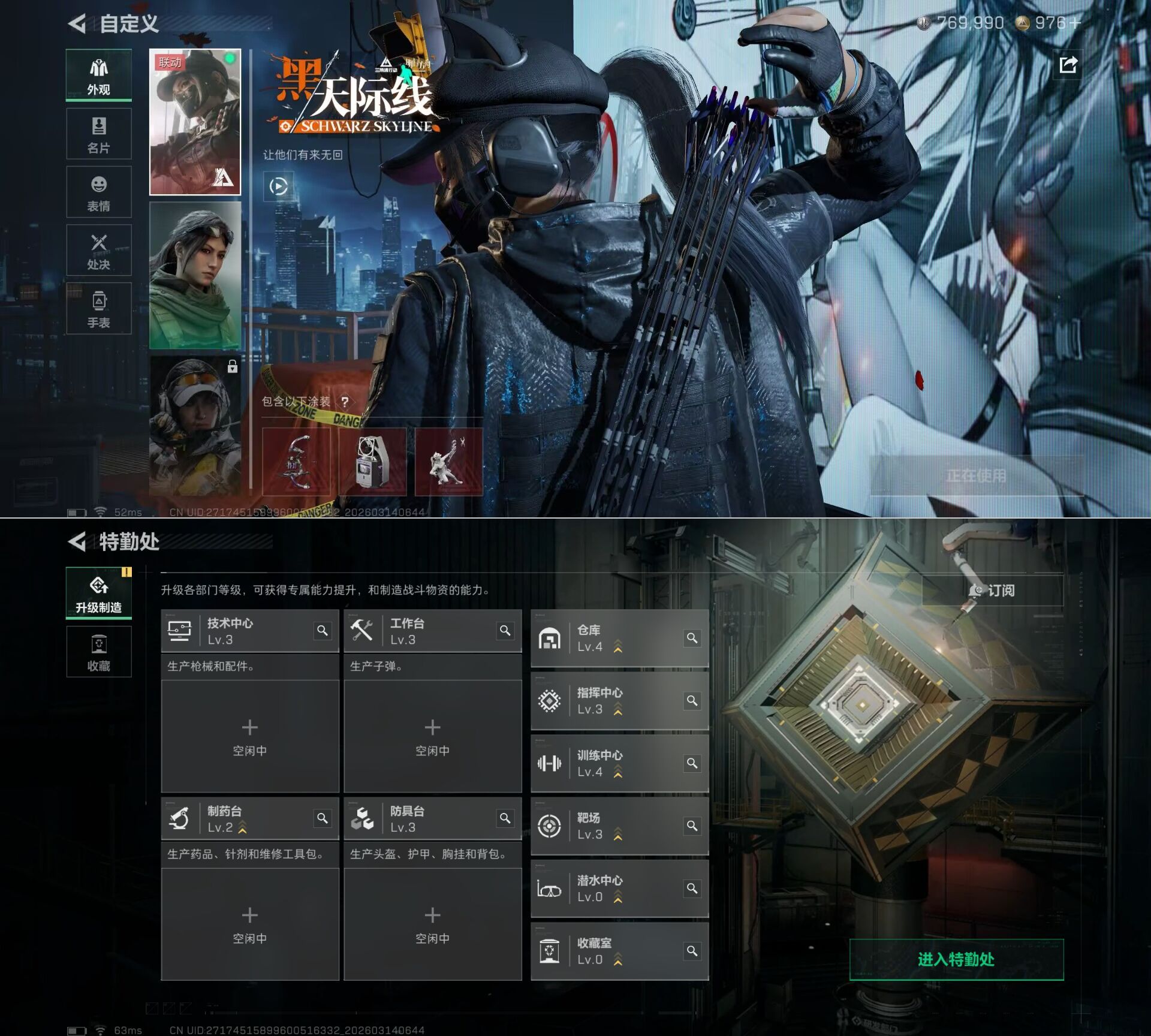This screenshot has height=1036, width=1151.
Task: Click the share icon at top right
Action: (x=1068, y=65)
